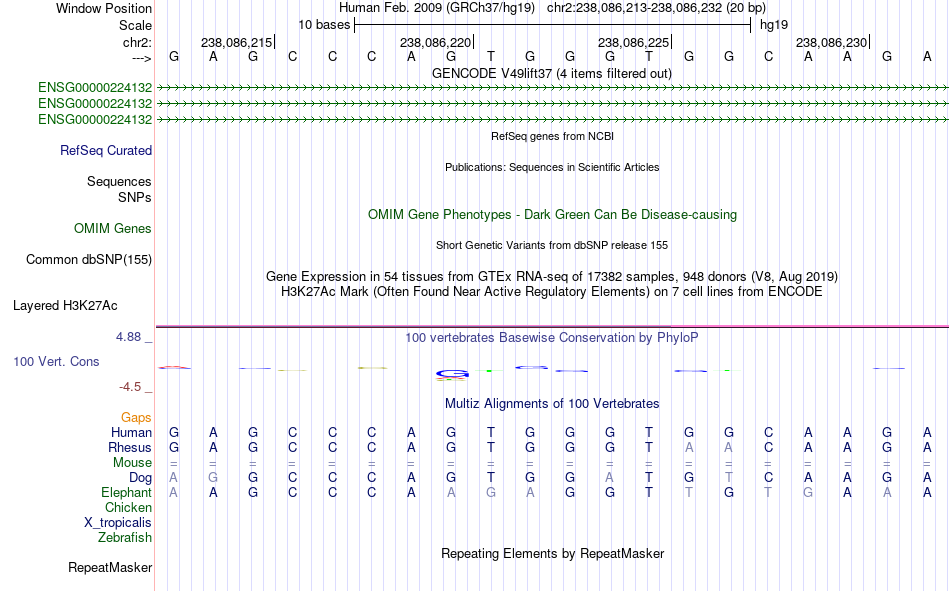Select the Mouse alignment row label
This screenshot has width=950, height=591.
point(132,462)
